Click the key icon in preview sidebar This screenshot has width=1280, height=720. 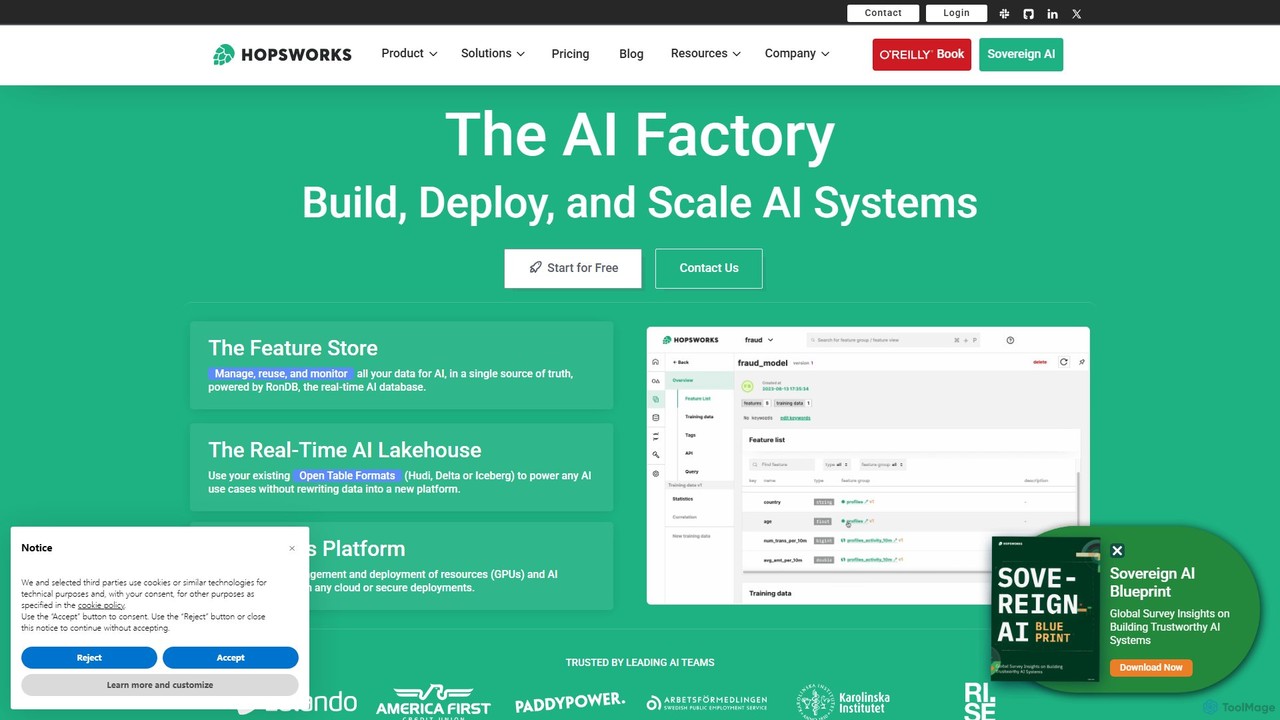click(656, 455)
